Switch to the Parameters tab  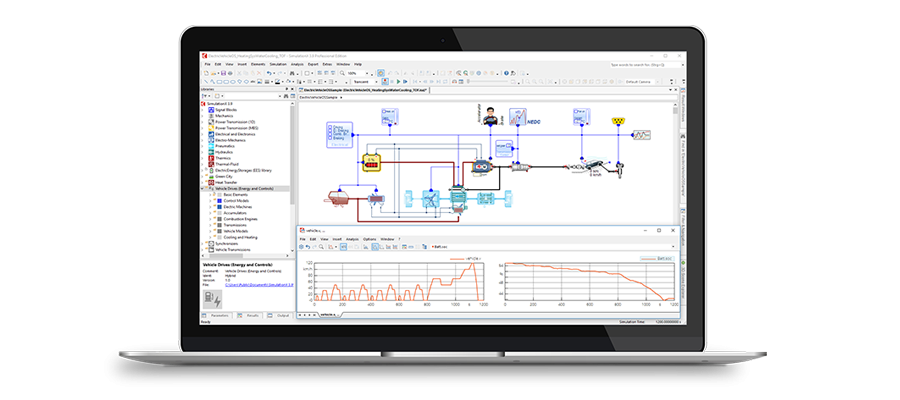[219, 315]
